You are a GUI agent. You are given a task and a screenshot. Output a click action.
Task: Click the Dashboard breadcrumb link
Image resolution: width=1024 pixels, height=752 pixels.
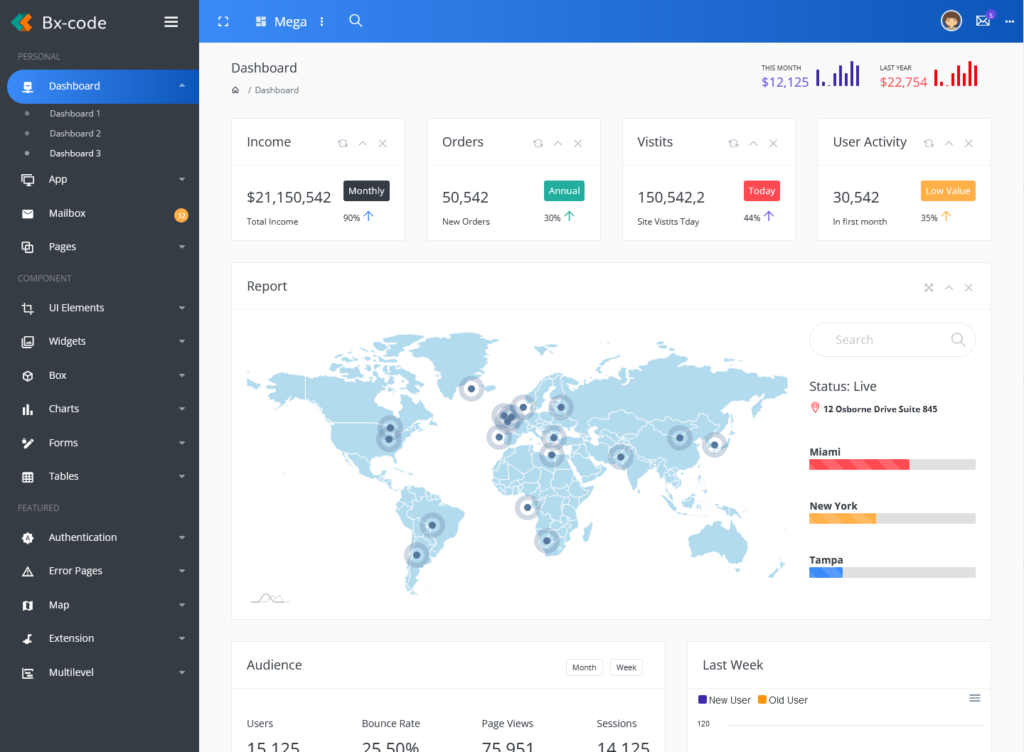[277, 90]
